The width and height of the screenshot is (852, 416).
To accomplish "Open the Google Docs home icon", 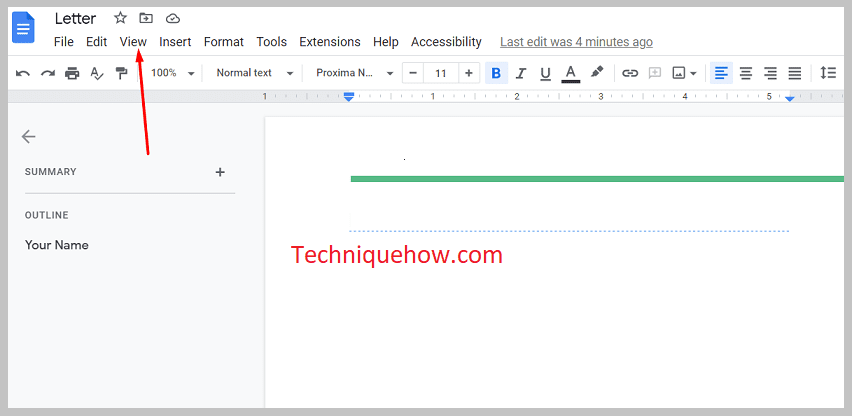I will pyautogui.click(x=23, y=28).
